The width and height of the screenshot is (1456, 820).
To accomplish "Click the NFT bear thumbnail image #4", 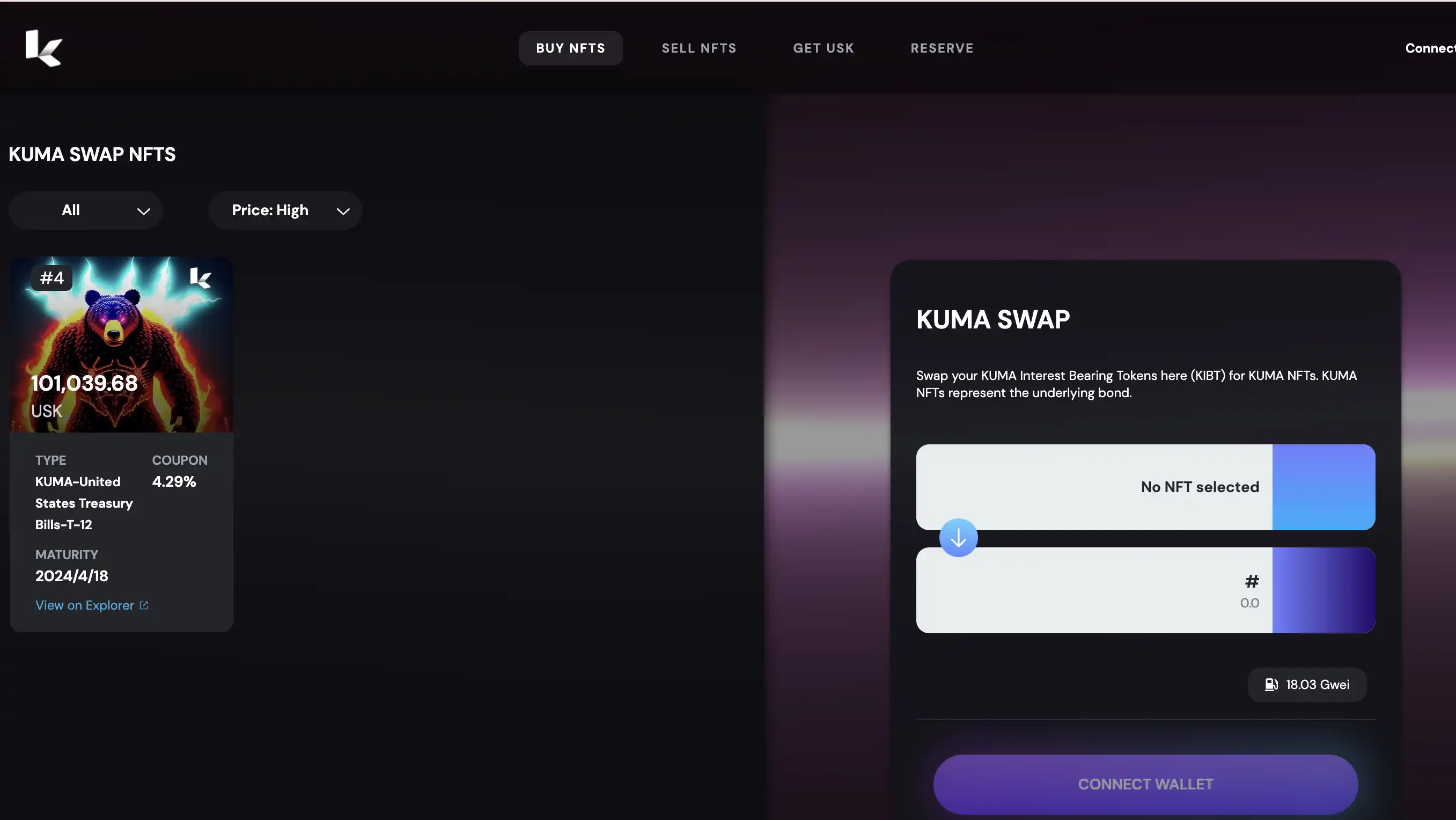I will click(121, 344).
